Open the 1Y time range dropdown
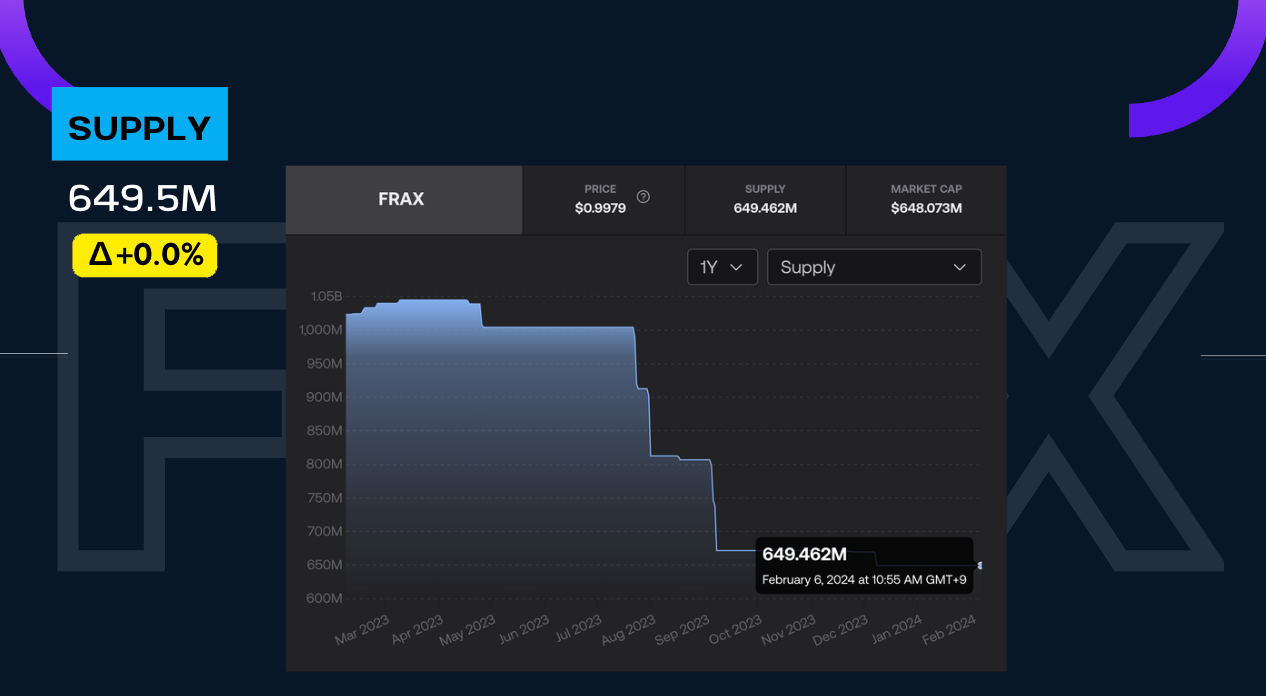1266x696 pixels. pyautogui.click(x=722, y=267)
